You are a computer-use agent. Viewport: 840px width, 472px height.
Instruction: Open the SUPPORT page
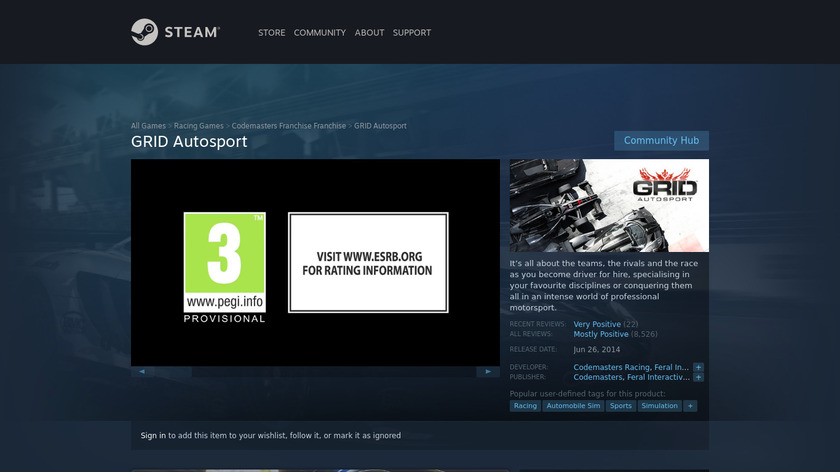pos(411,33)
